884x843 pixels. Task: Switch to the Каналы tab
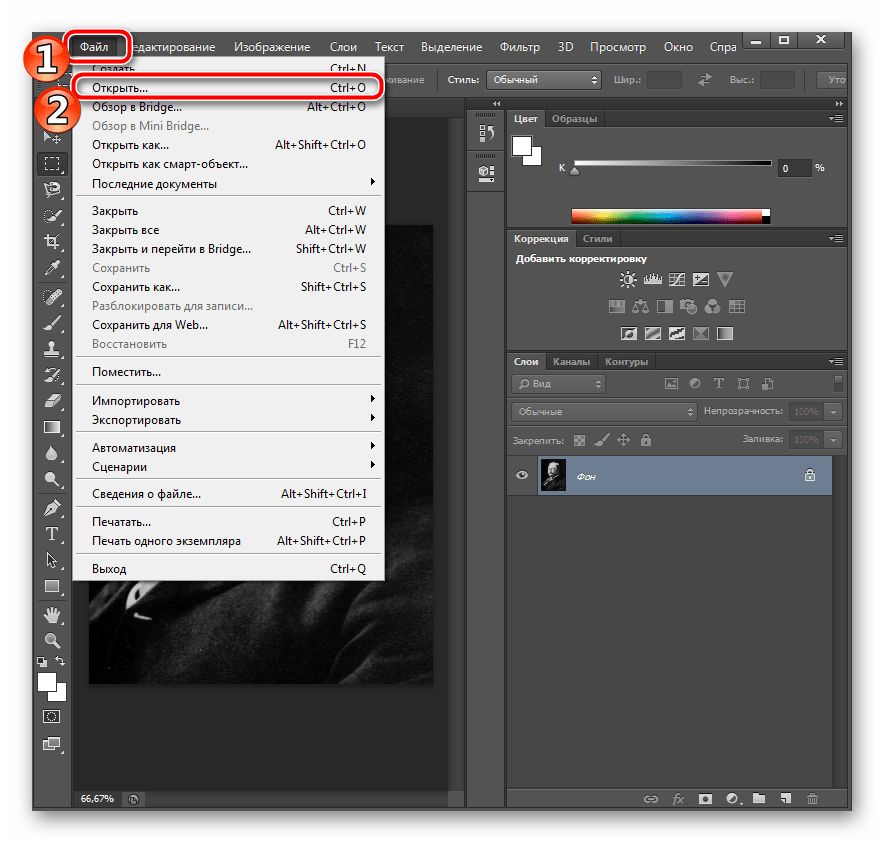[x=571, y=361]
